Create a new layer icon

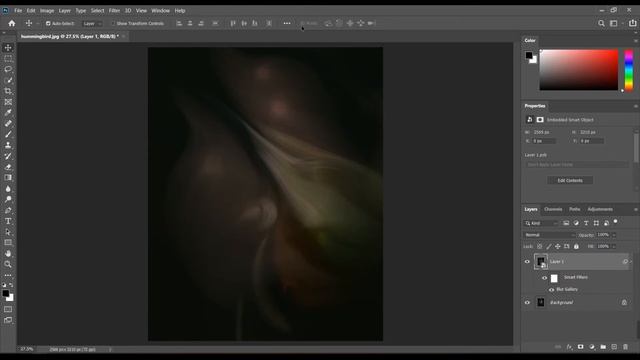pyautogui.click(x=614, y=347)
